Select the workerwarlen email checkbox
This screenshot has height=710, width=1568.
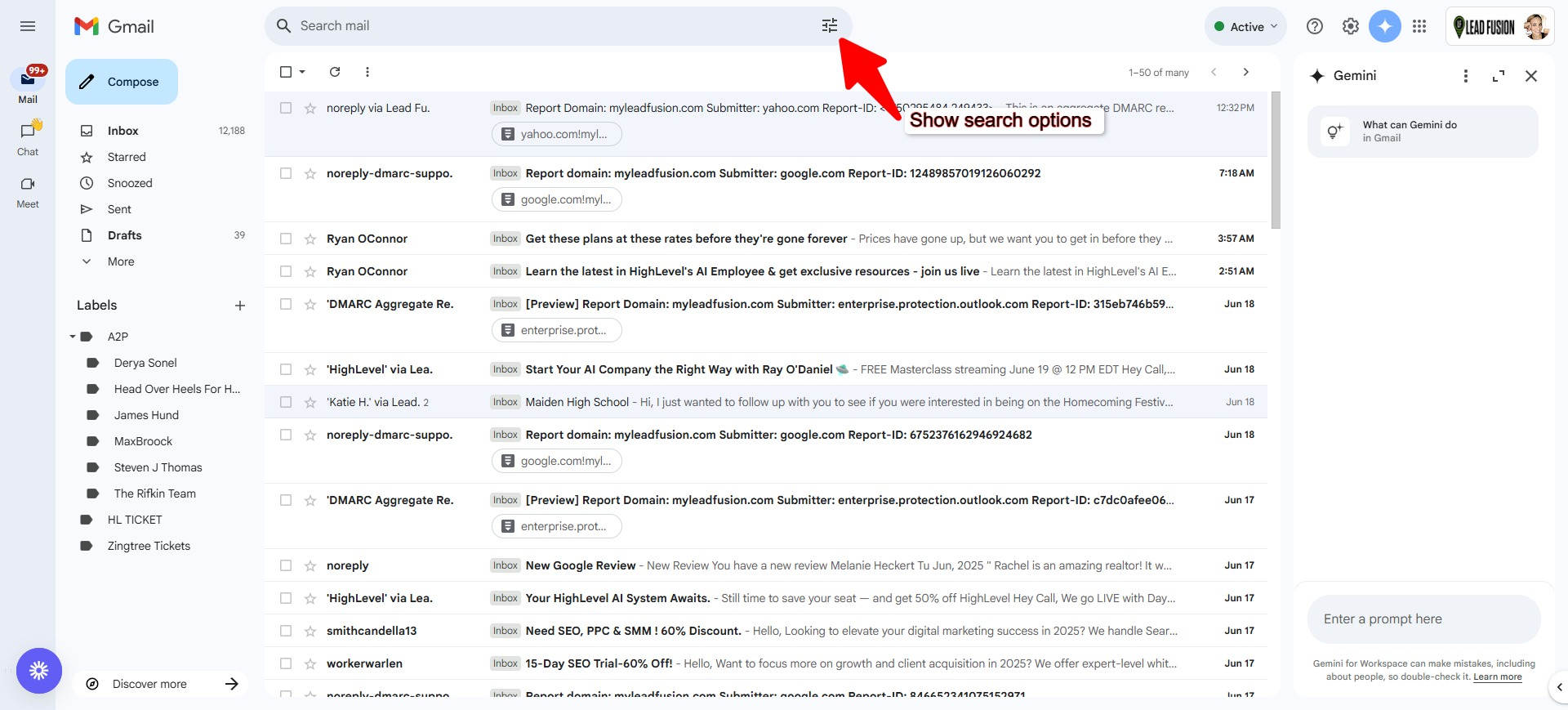click(286, 663)
